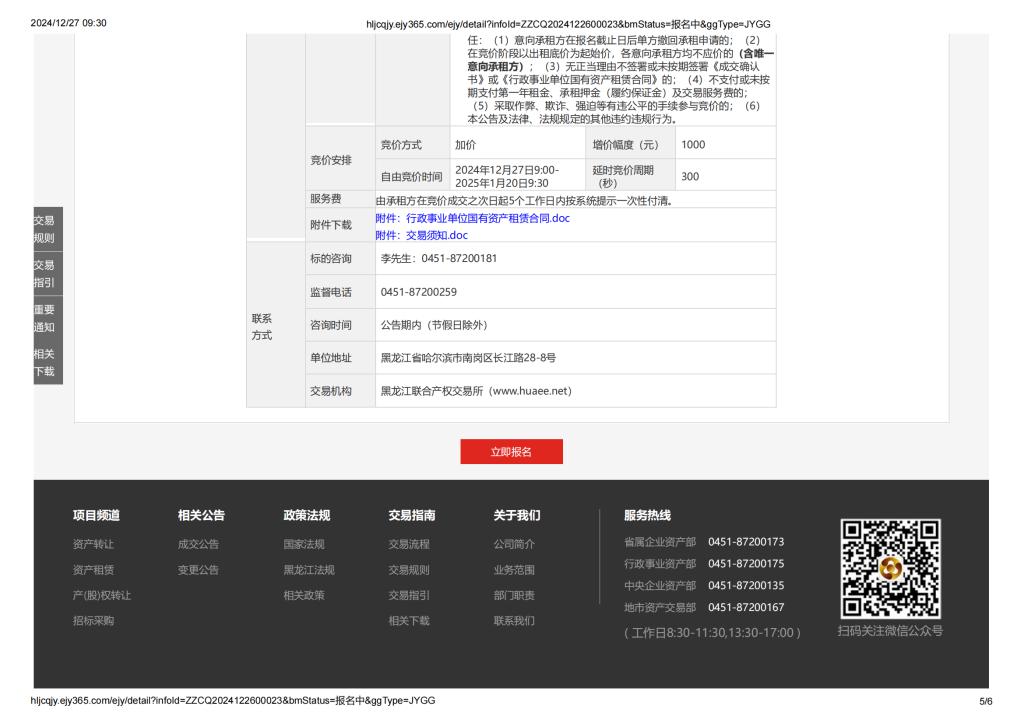Open 联系我们 footer link

[x=514, y=620]
